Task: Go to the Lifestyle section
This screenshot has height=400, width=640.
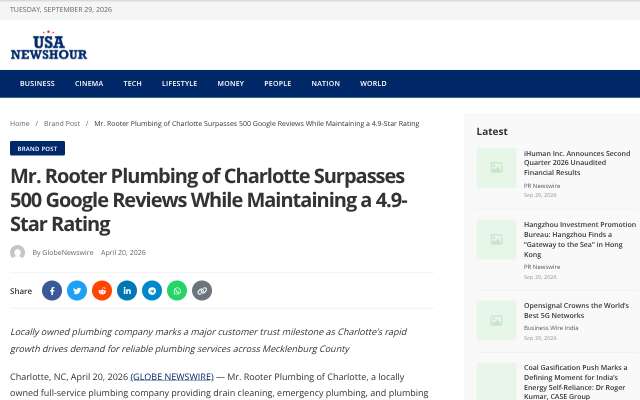Action: [x=179, y=84]
